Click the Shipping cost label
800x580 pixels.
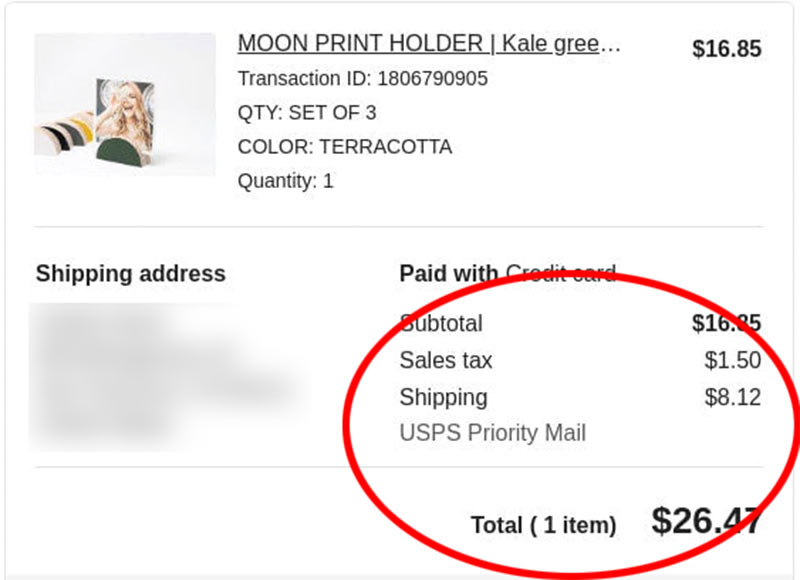tap(443, 397)
